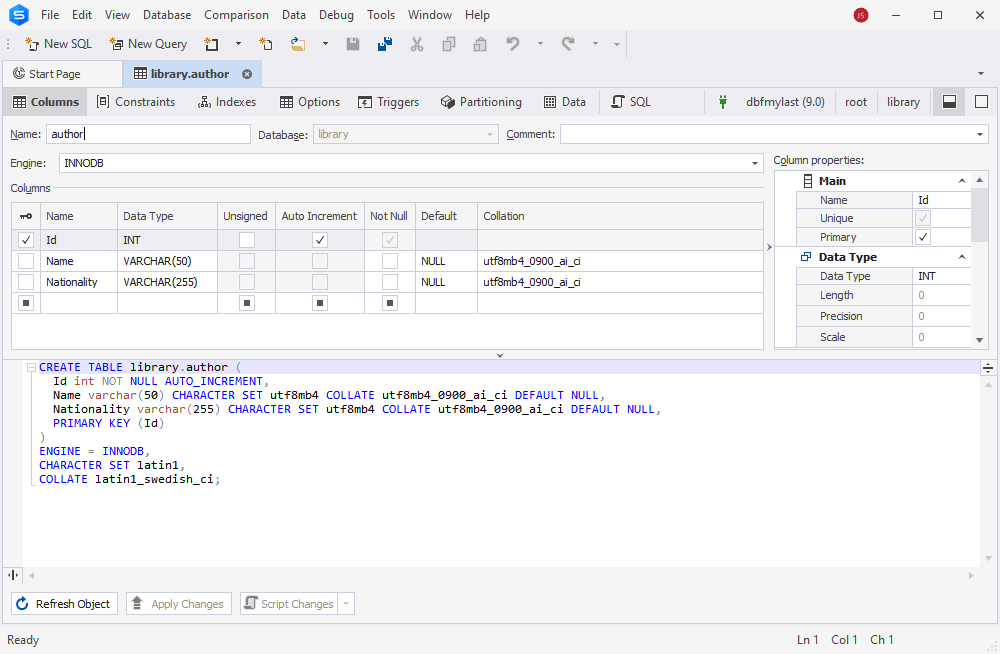The image size is (1000, 654).
Task: Click the Save All toolbar icon
Action: click(385, 44)
